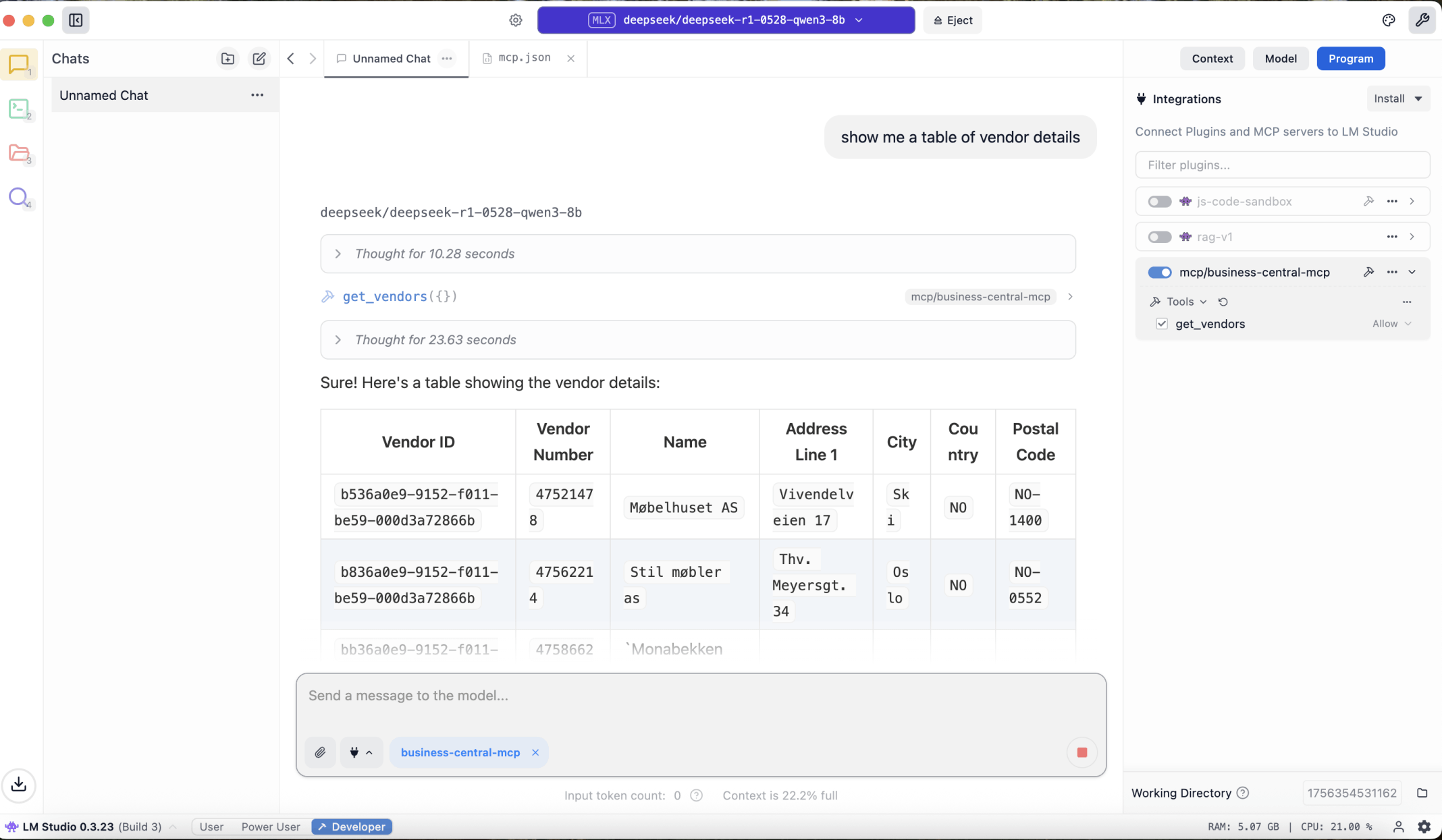Image resolution: width=1442 pixels, height=840 pixels.
Task: Open the Discover search sidebar icon
Action: (19, 197)
